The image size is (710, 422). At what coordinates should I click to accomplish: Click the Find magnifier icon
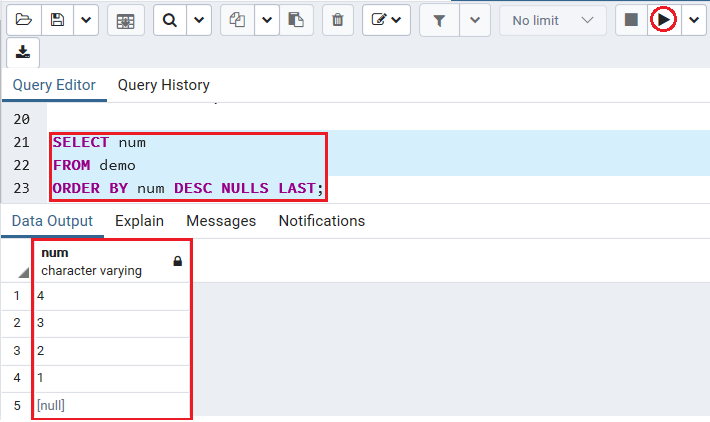click(170, 20)
